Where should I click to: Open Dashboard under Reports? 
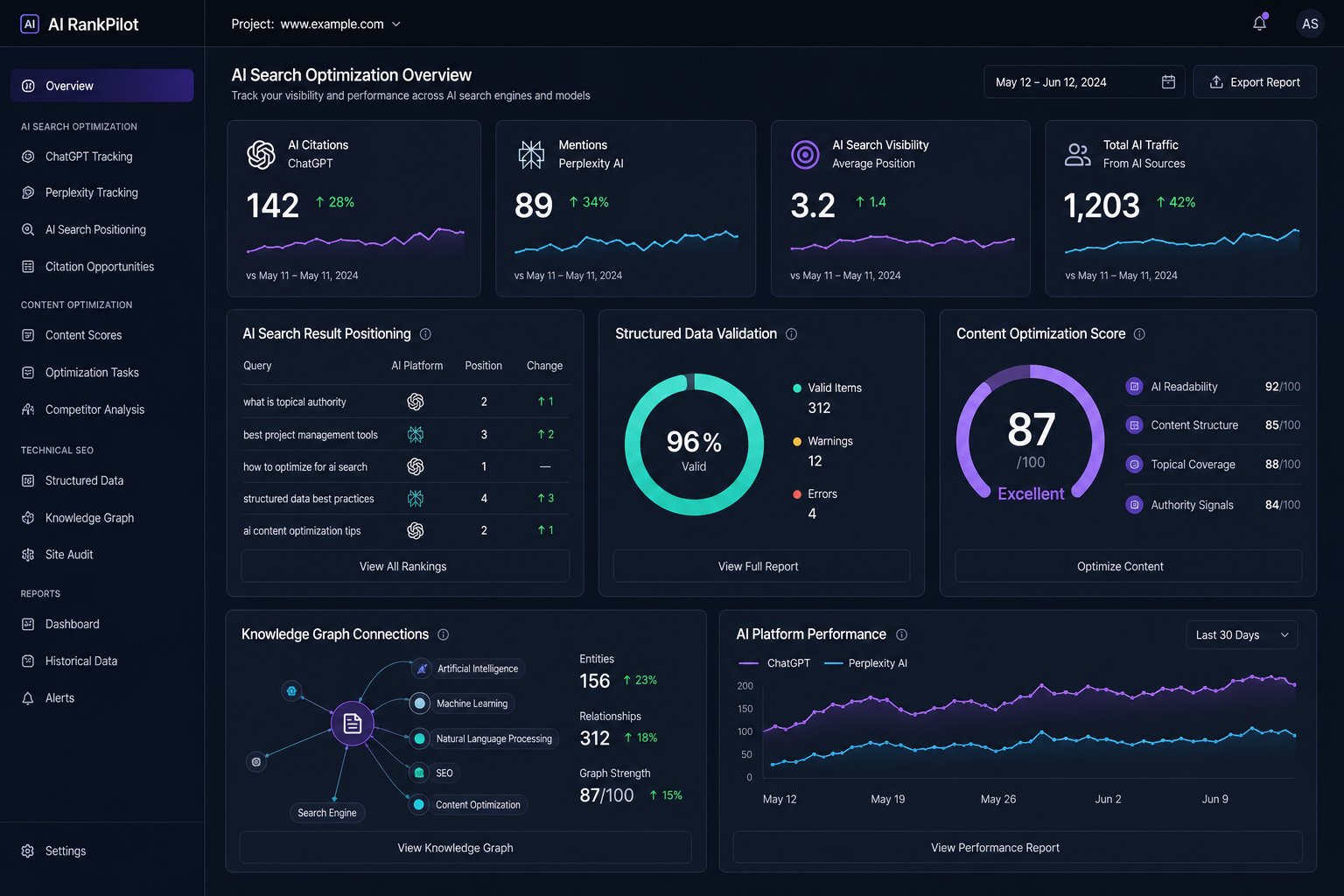(x=72, y=624)
